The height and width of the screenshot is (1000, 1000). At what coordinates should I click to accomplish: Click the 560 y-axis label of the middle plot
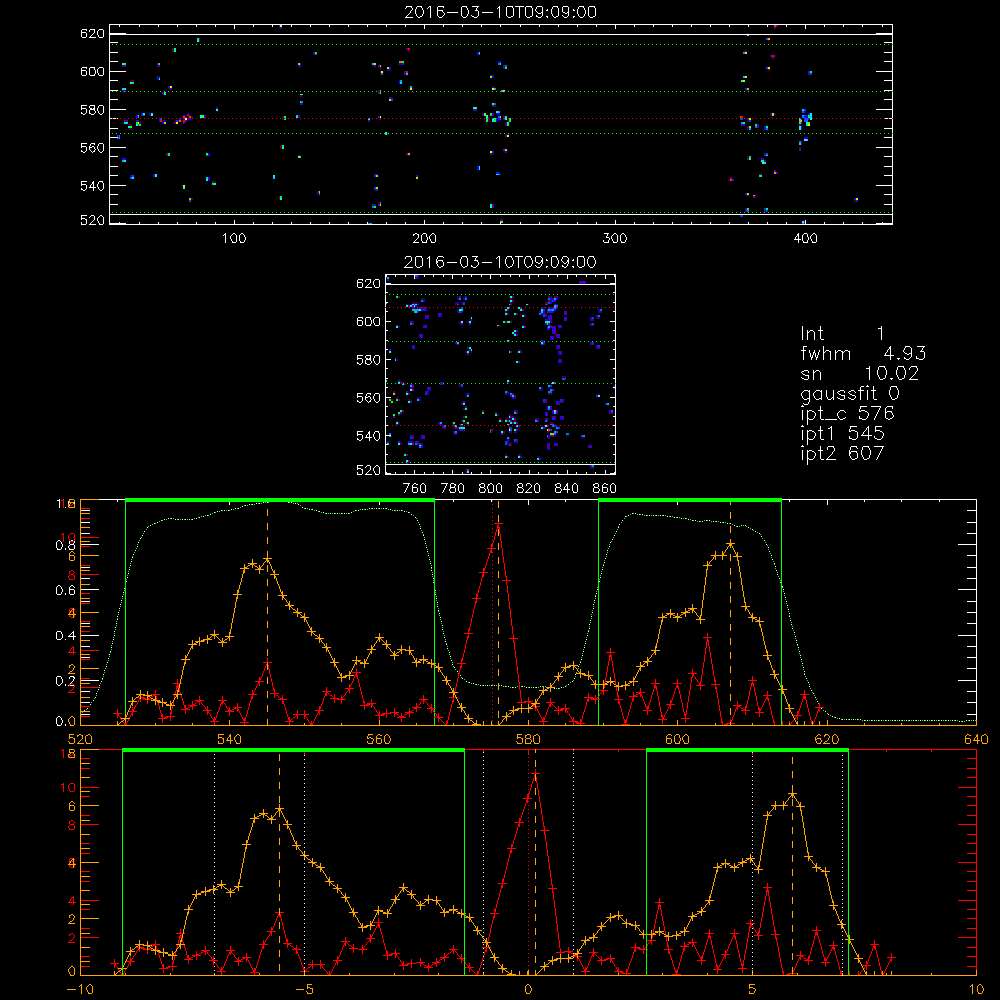pos(369,398)
